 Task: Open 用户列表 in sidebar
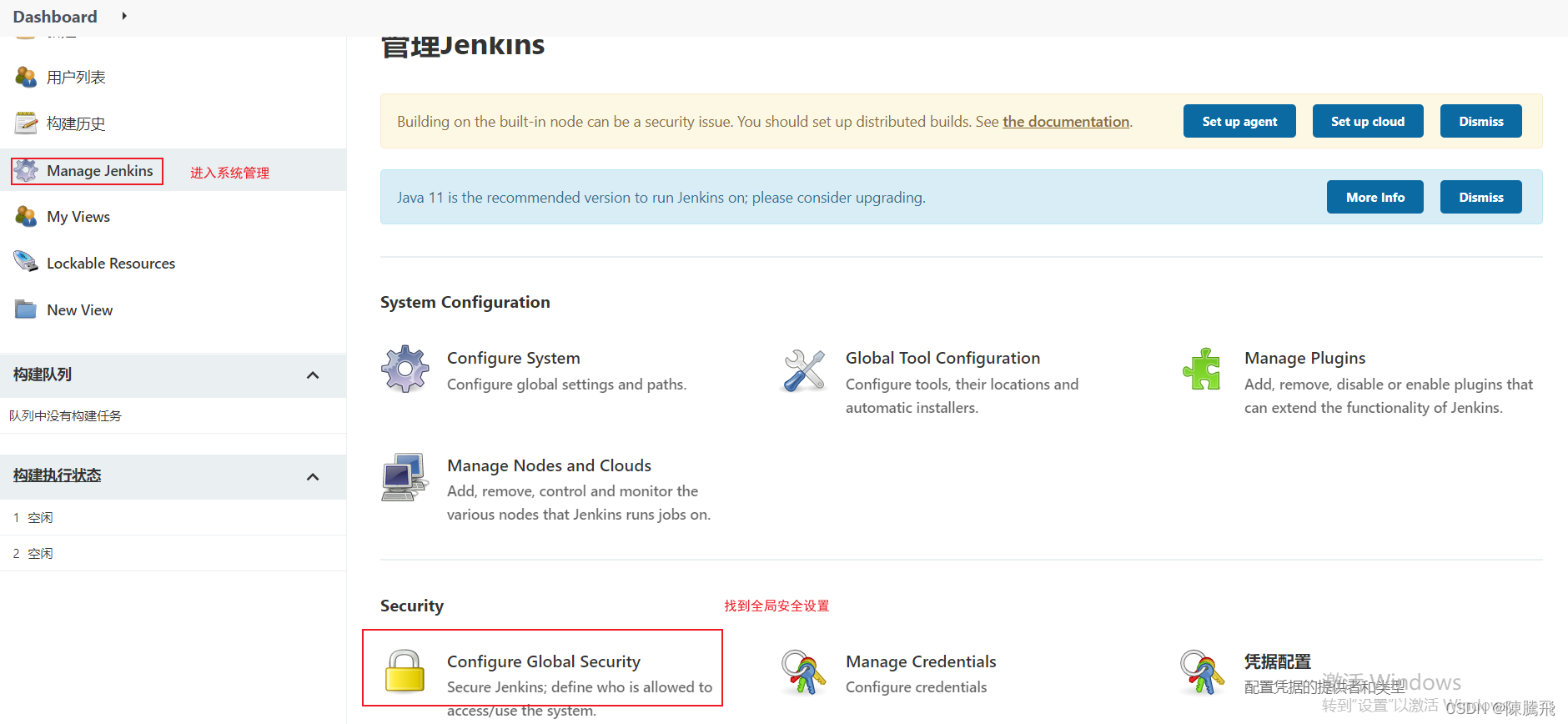(76, 78)
